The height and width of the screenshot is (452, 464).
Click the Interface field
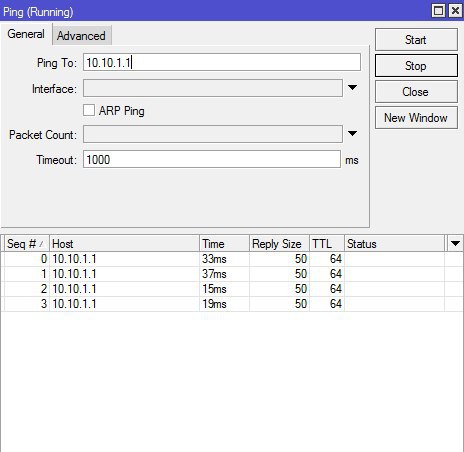pos(213,88)
